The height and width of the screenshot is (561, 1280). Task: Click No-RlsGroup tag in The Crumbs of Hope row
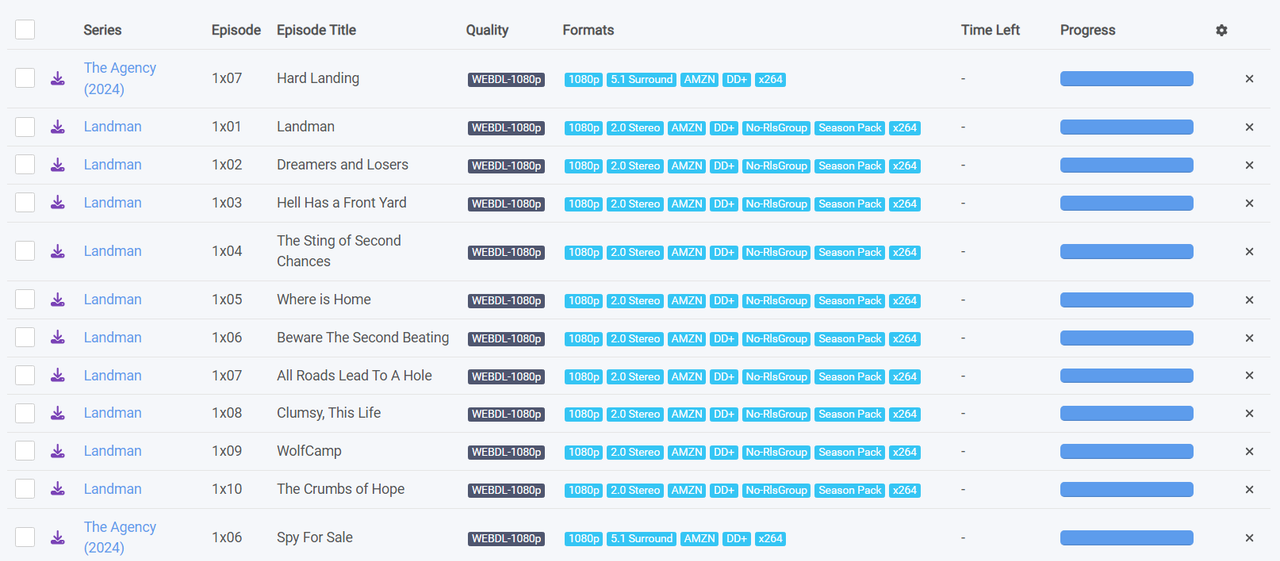click(776, 490)
